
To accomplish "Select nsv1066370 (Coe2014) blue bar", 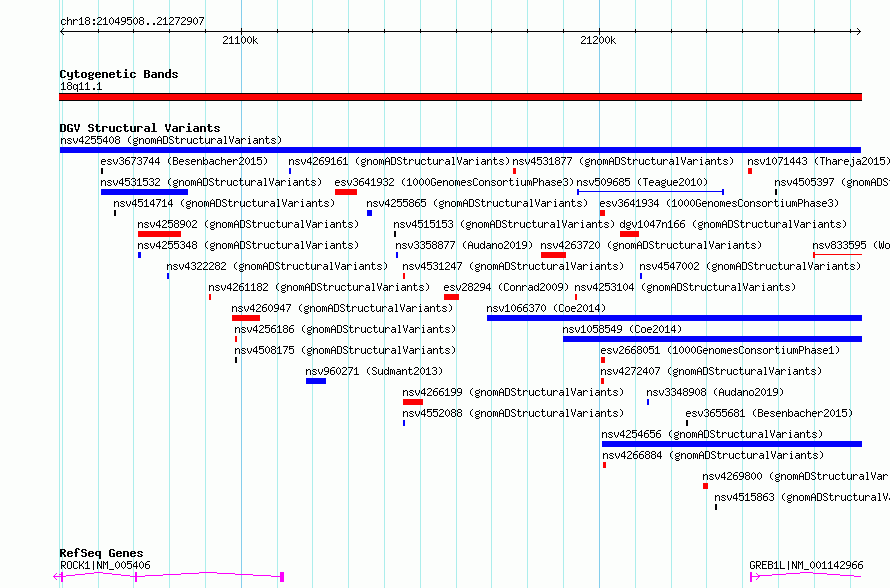I will coord(674,318).
